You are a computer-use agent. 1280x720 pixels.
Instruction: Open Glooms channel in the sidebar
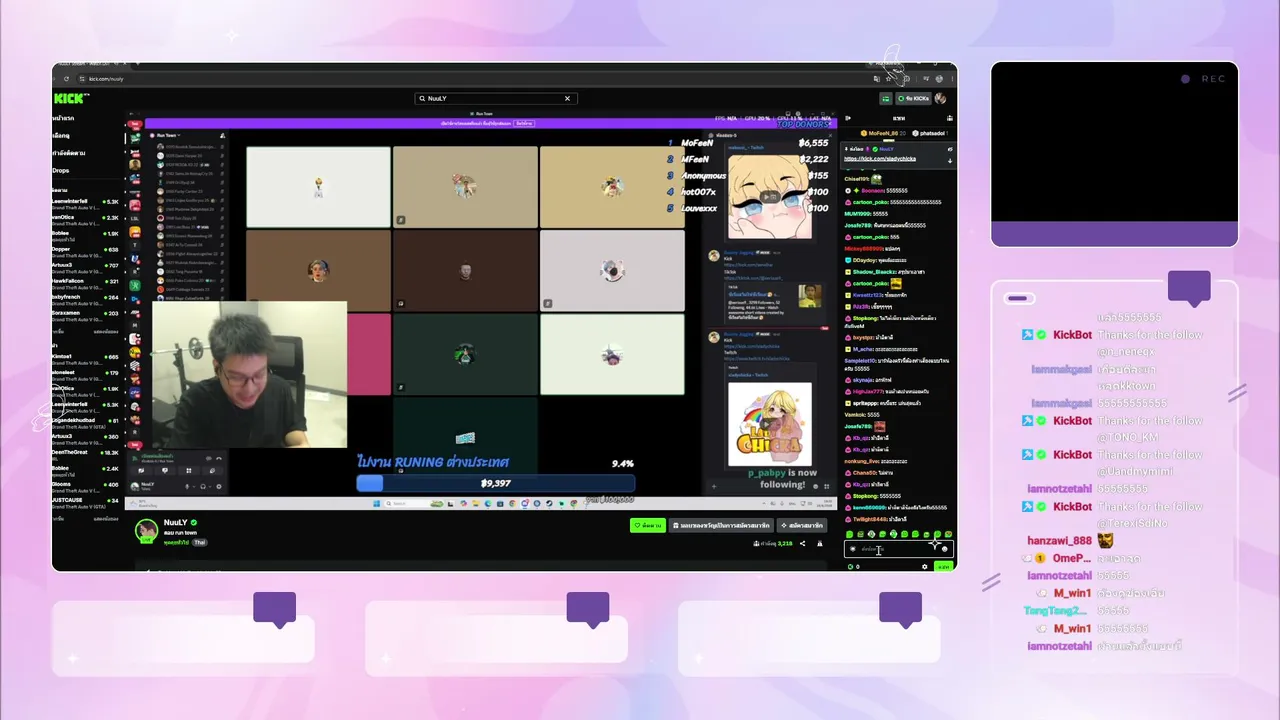(x=86, y=487)
